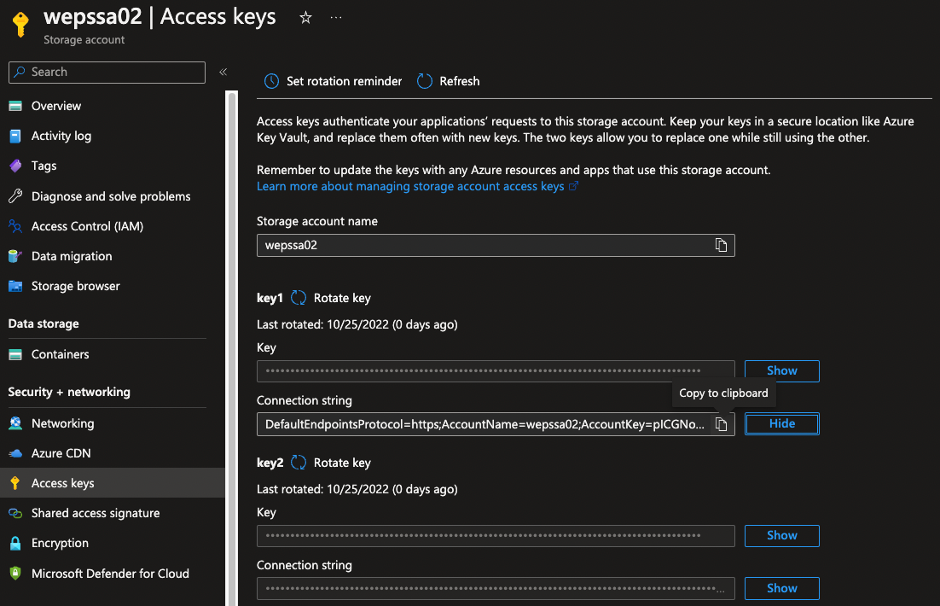940x606 pixels.
Task: Click the favorite star next to Access keys
Action: coord(306,18)
